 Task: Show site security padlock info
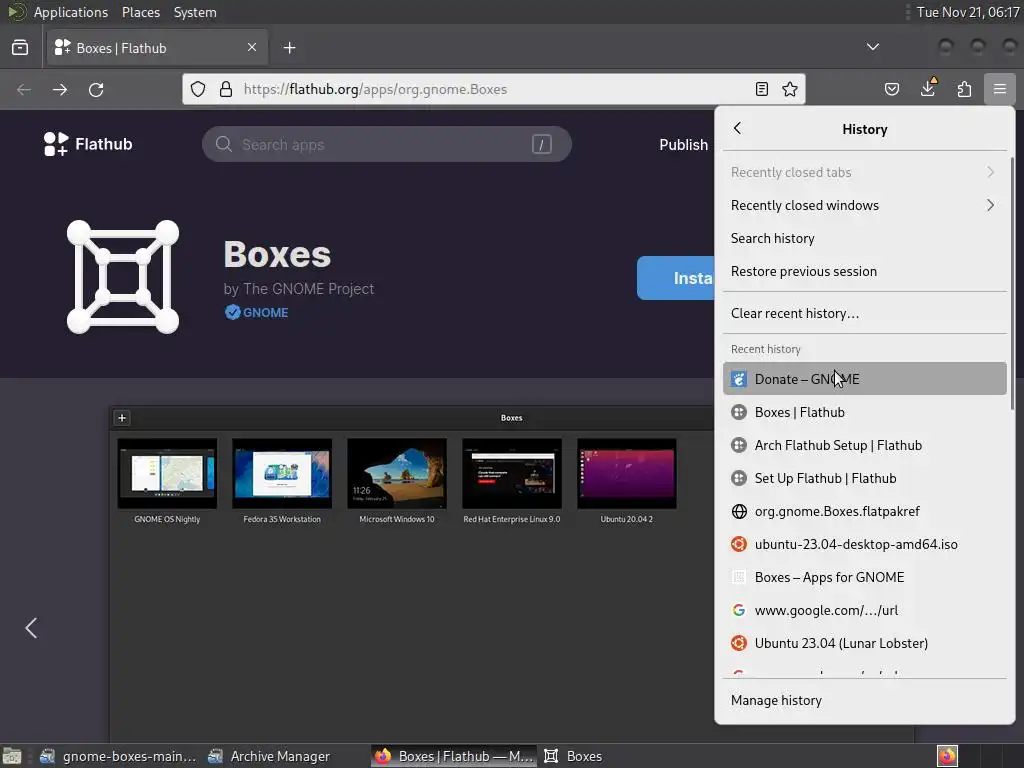(x=226, y=89)
